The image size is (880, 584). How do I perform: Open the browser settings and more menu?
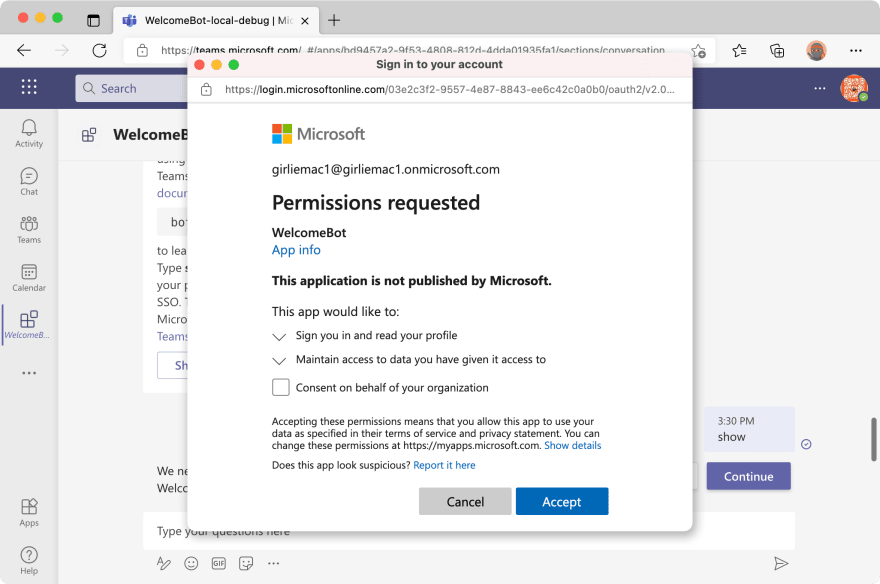click(855, 51)
